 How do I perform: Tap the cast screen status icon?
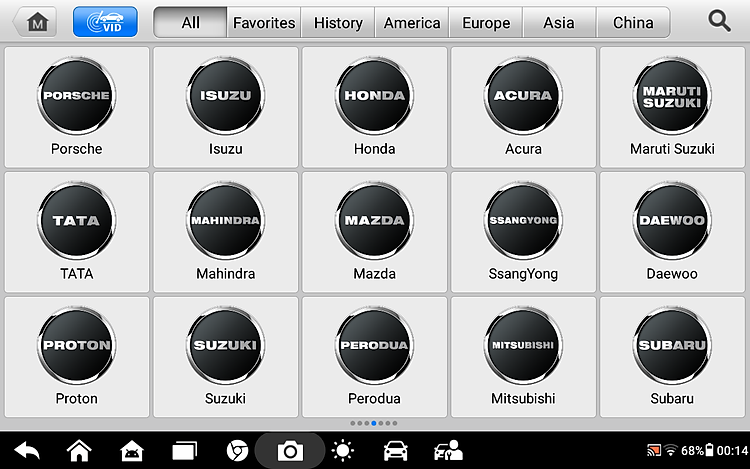653,450
